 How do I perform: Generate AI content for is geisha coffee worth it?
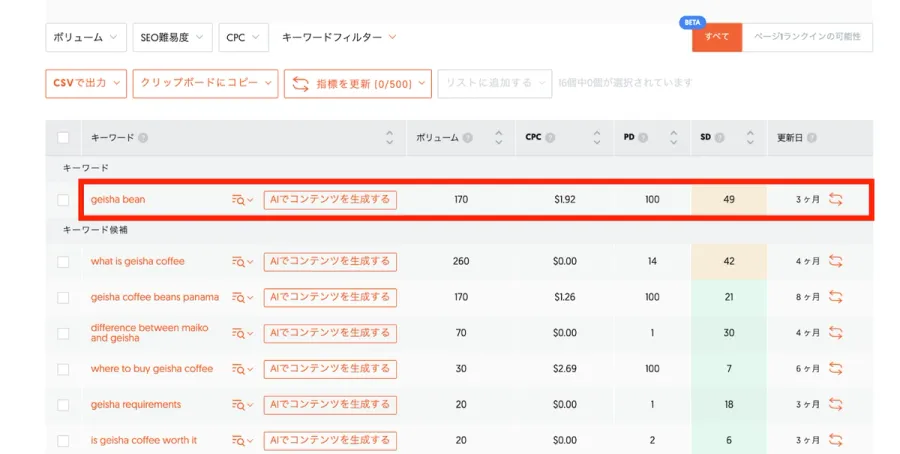coord(330,441)
